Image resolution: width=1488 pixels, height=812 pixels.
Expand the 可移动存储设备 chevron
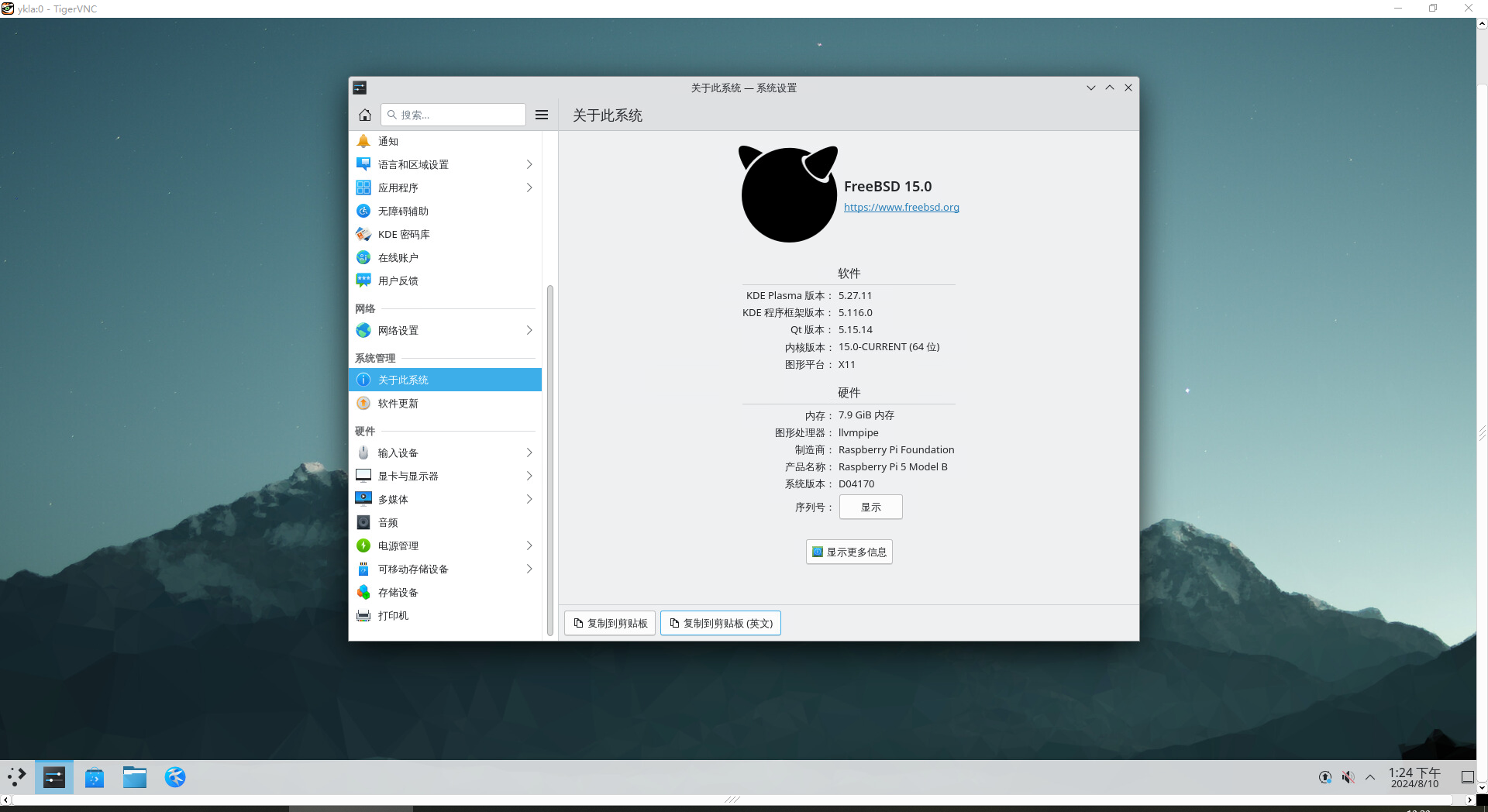click(529, 569)
